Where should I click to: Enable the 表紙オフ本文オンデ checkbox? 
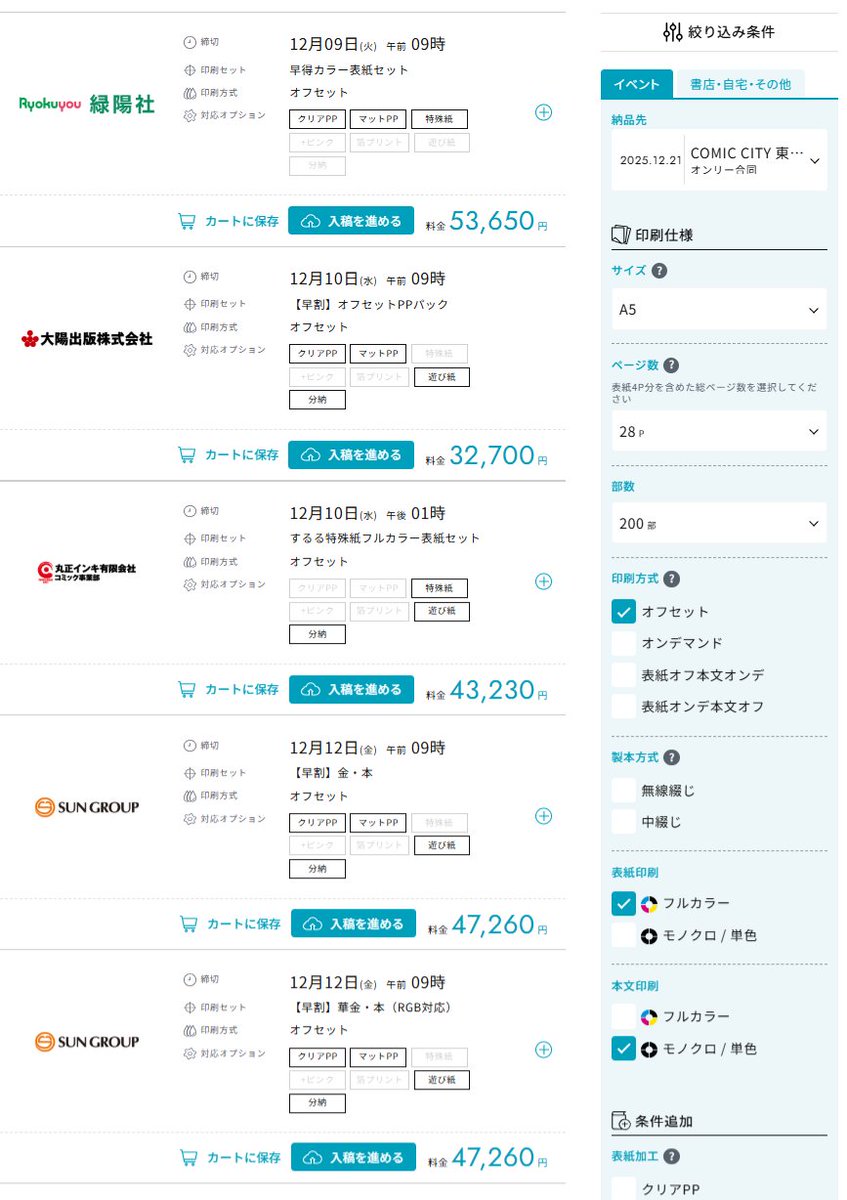(x=623, y=675)
